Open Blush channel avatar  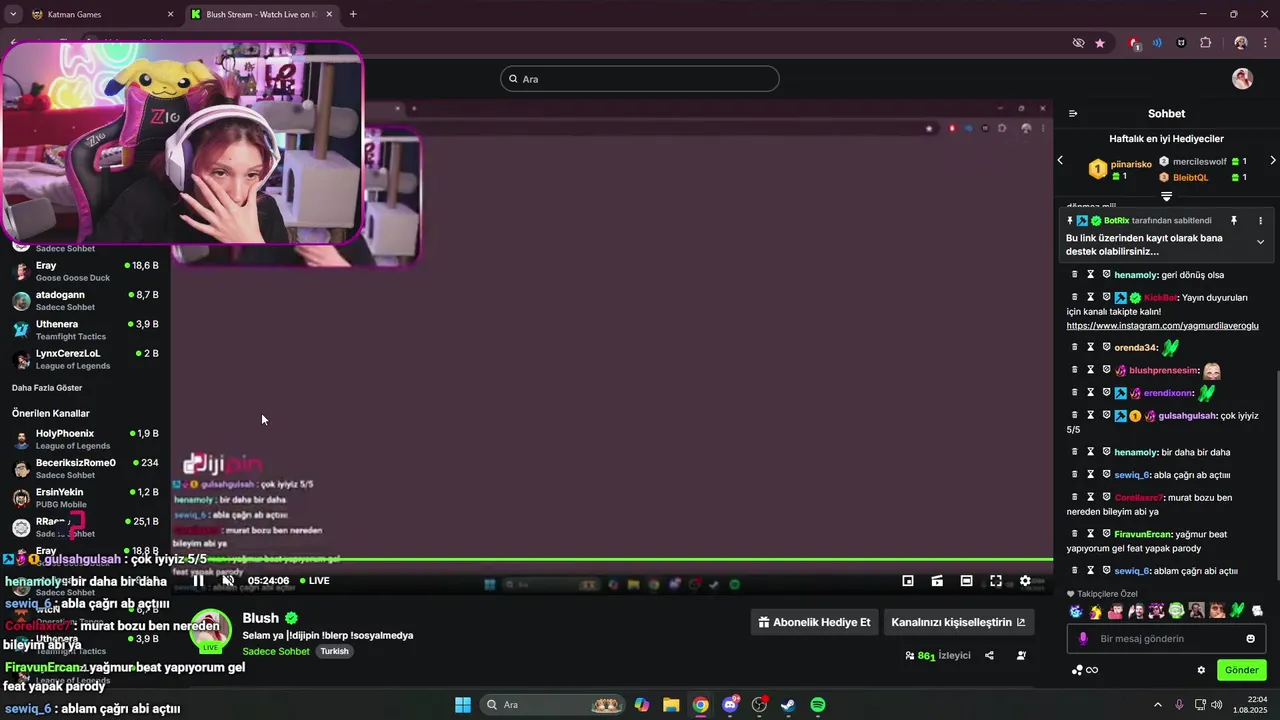tap(211, 630)
